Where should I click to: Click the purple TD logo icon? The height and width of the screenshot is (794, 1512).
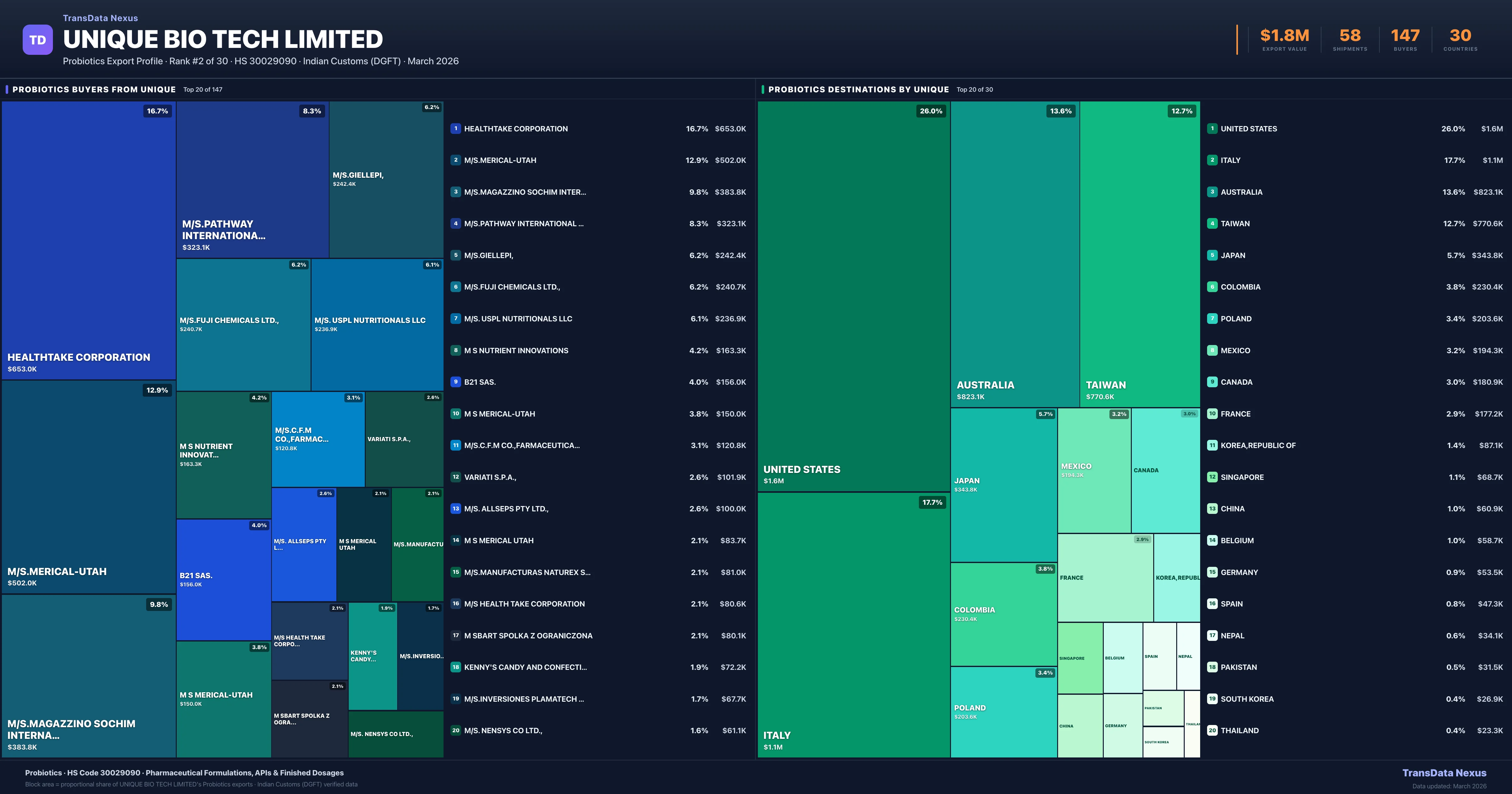(x=37, y=40)
